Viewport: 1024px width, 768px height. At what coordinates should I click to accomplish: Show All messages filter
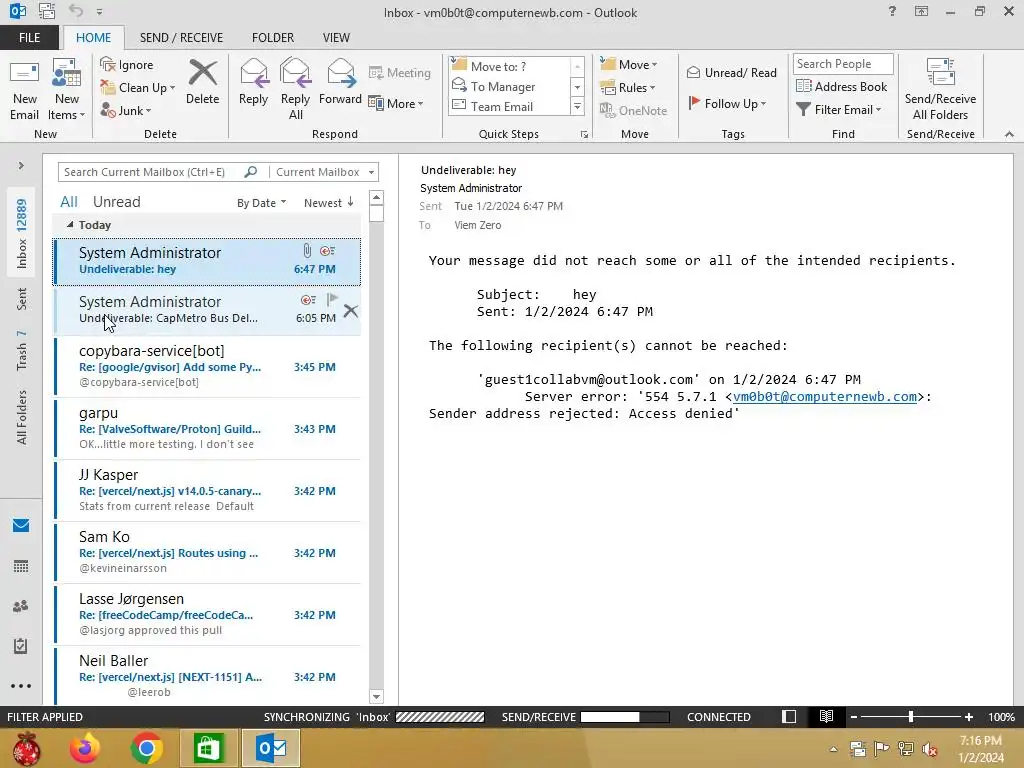pyautogui.click(x=69, y=202)
